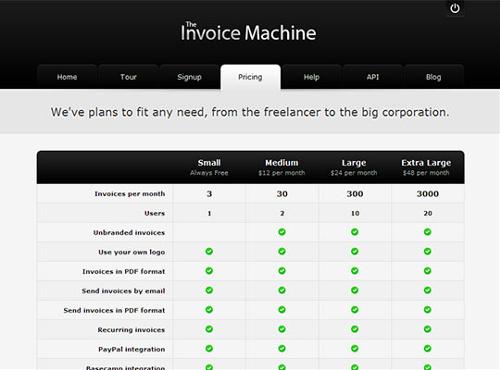Click the Invoices per month row label
This screenshot has width=500, height=370.
(130, 194)
